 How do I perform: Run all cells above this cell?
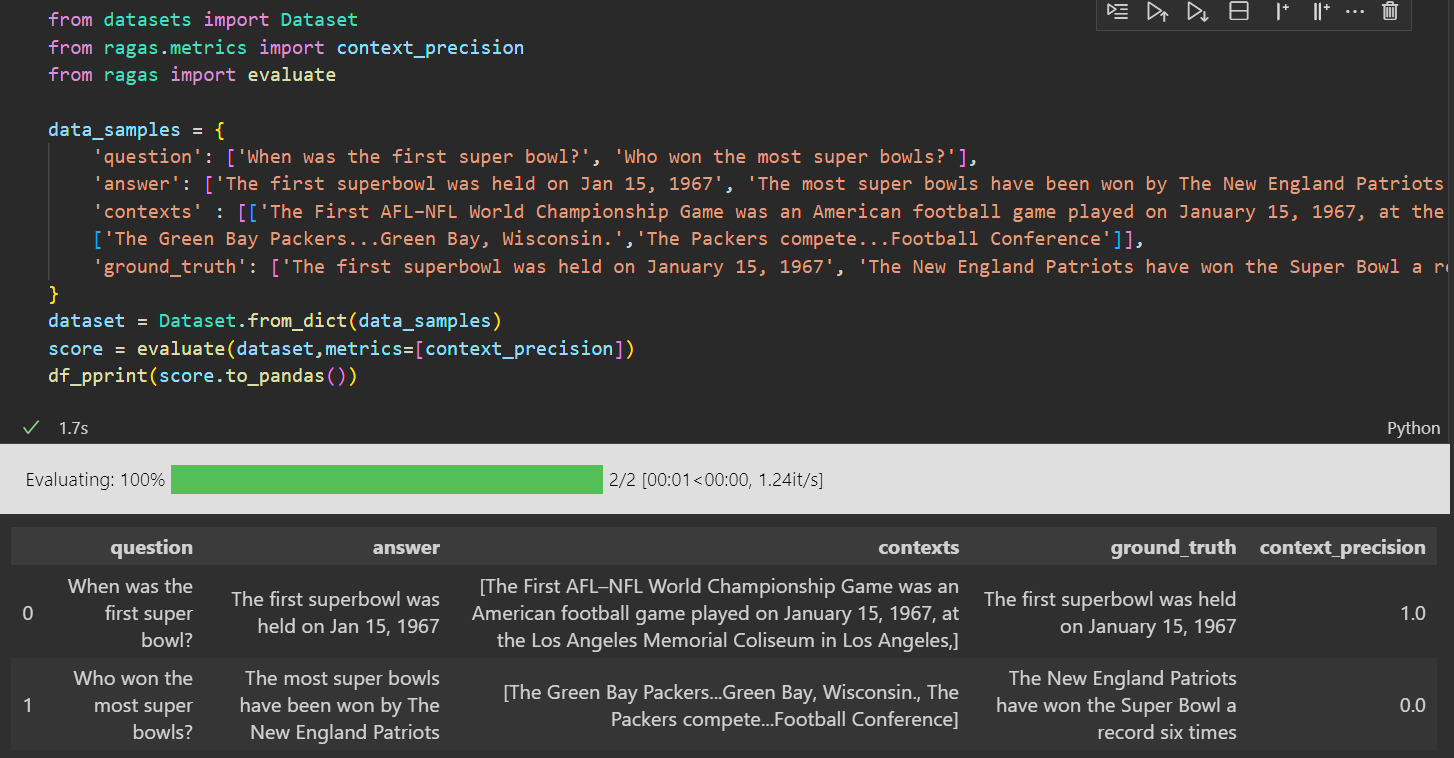(x=1157, y=12)
